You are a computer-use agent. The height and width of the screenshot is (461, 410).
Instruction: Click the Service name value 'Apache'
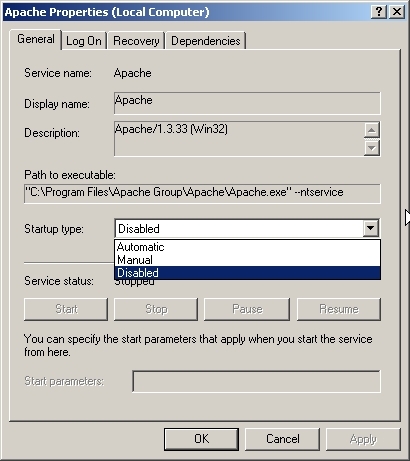tap(133, 73)
